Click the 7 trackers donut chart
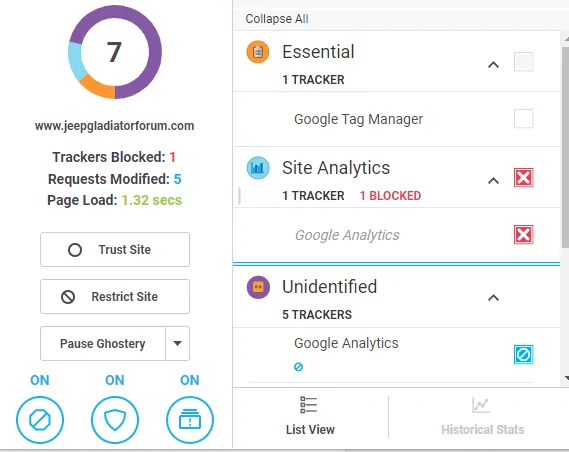This screenshot has height=452, width=569. (x=115, y=52)
